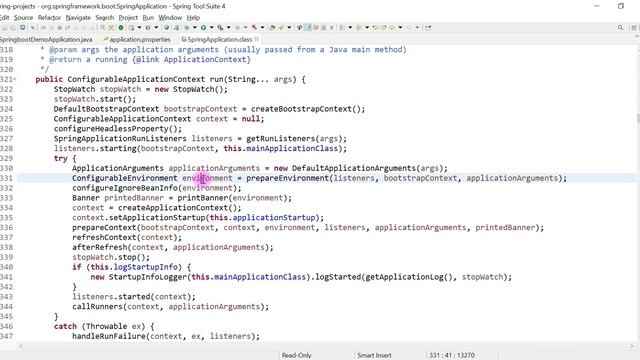
Task: Click handleRunFailure on line 347
Action: pyautogui.click(x=109, y=336)
